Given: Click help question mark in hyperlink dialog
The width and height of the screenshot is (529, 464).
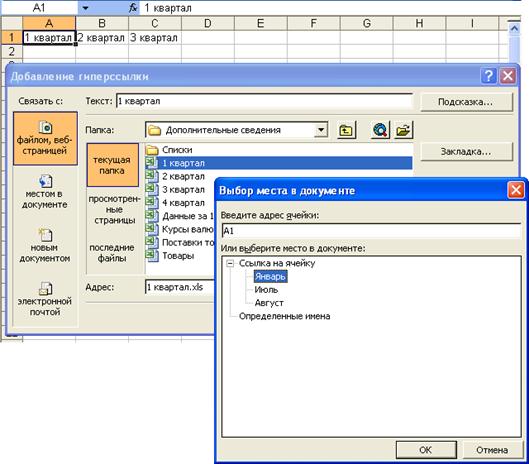Looking at the screenshot, I should pos(488,76).
